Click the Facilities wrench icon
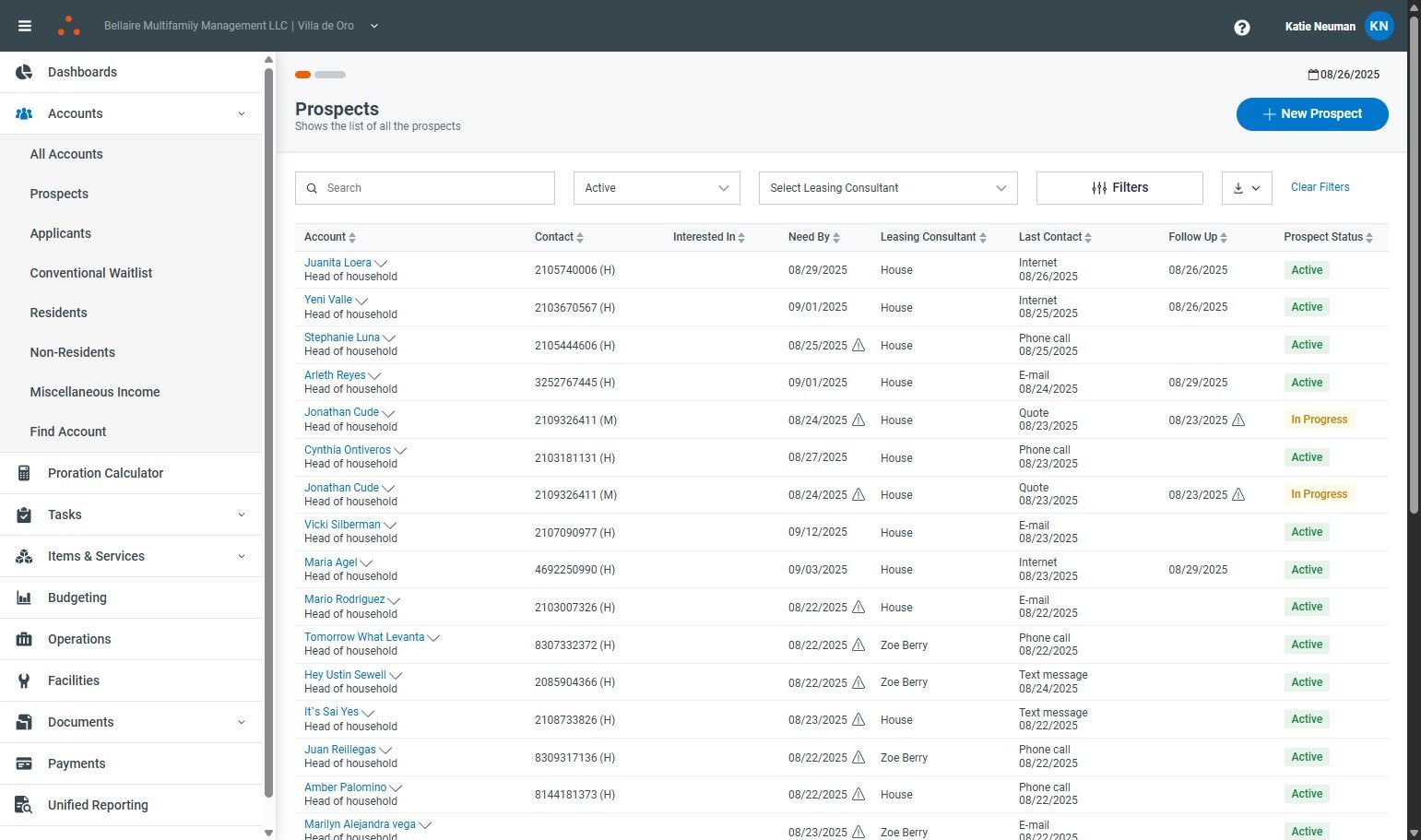Viewport: 1421px width, 840px height. [25, 680]
